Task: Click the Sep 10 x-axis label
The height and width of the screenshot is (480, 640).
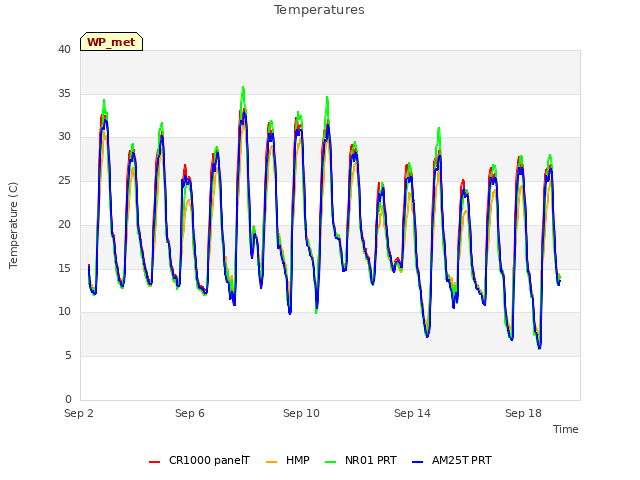Action: pos(301,413)
